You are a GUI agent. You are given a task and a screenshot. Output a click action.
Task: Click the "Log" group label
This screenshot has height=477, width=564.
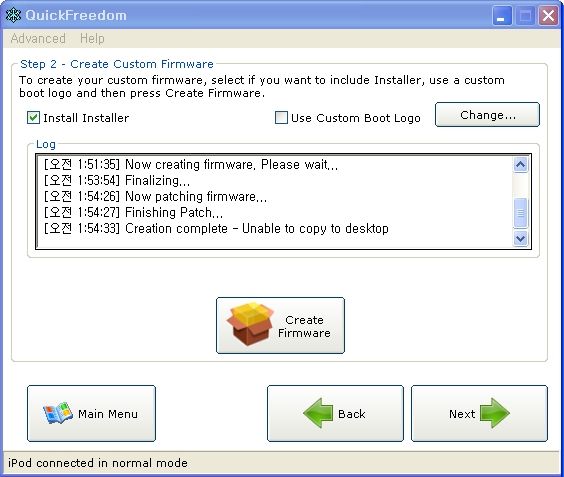pyautogui.click(x=46, y=144)
